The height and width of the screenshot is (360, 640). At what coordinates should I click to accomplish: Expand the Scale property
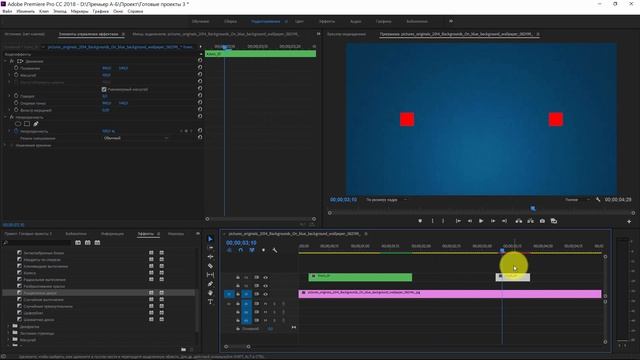pos(9,75)
